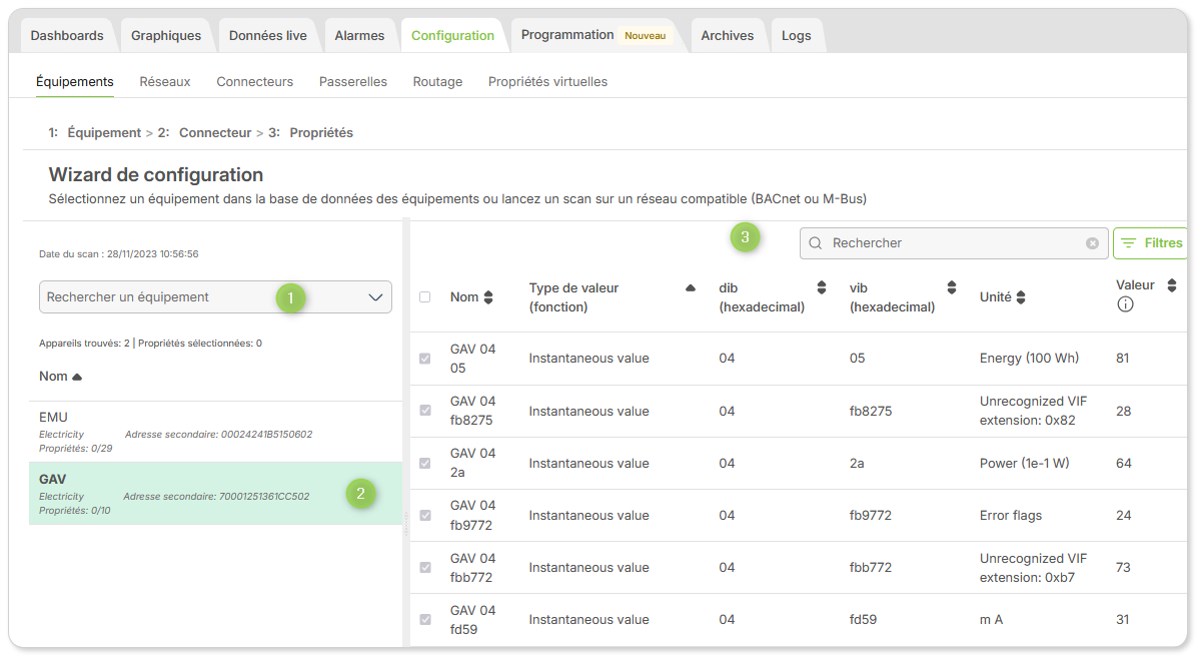Viewport: 1202px width, 660px height.
Task: Select GAV device in list
Action: (215, 494)
